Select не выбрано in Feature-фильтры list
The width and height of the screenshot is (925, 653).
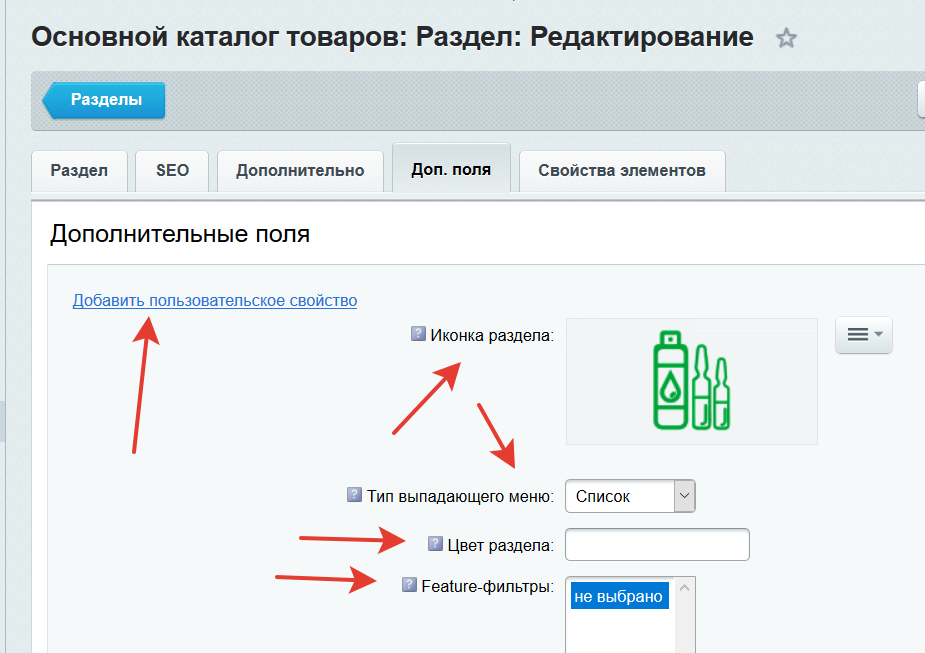[x=618, y=597]
